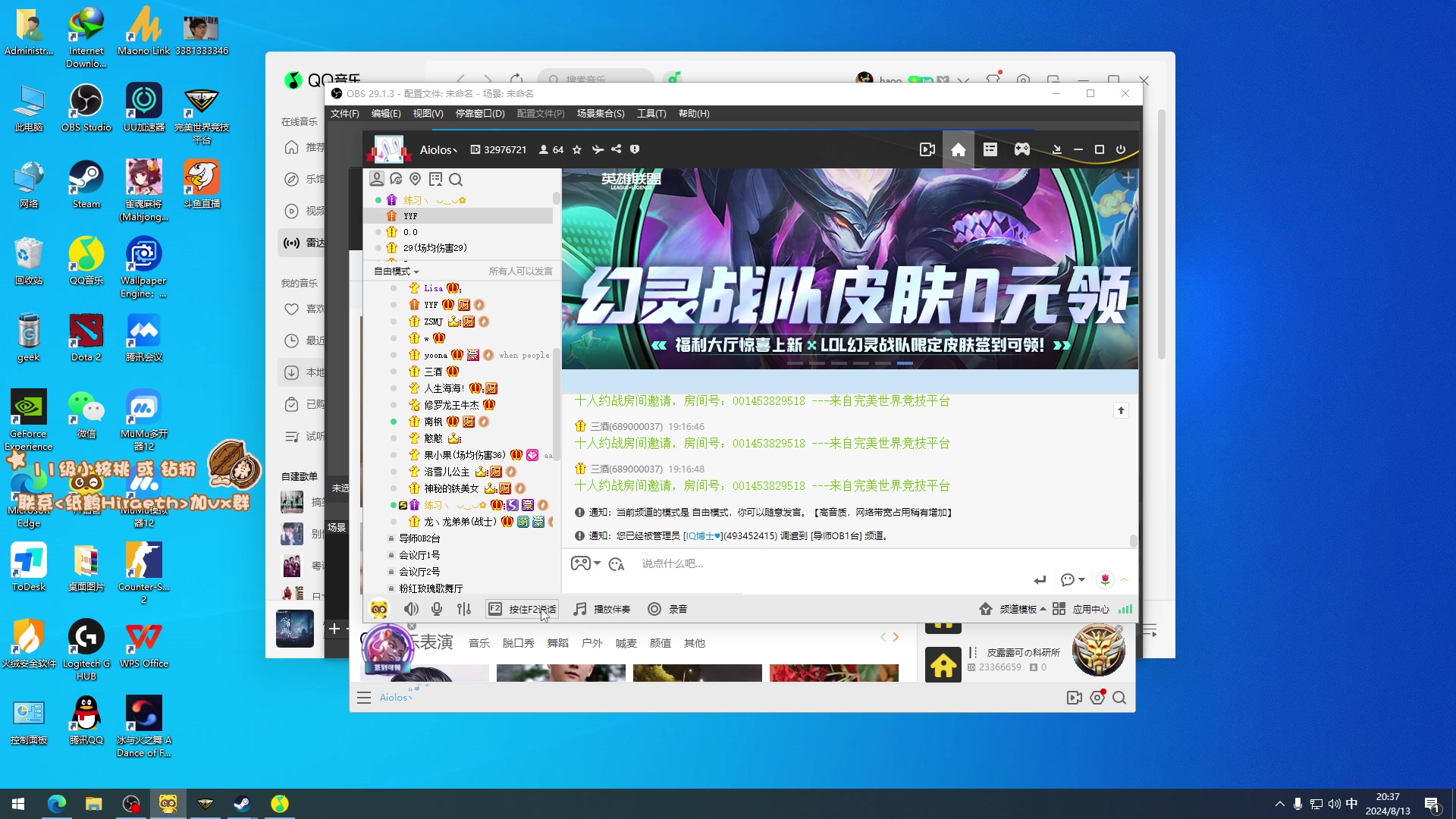The width and height of the screenshot is (1456, 819).
Task: Click the chat input field 说点什么吧
Action: (834, 563)
